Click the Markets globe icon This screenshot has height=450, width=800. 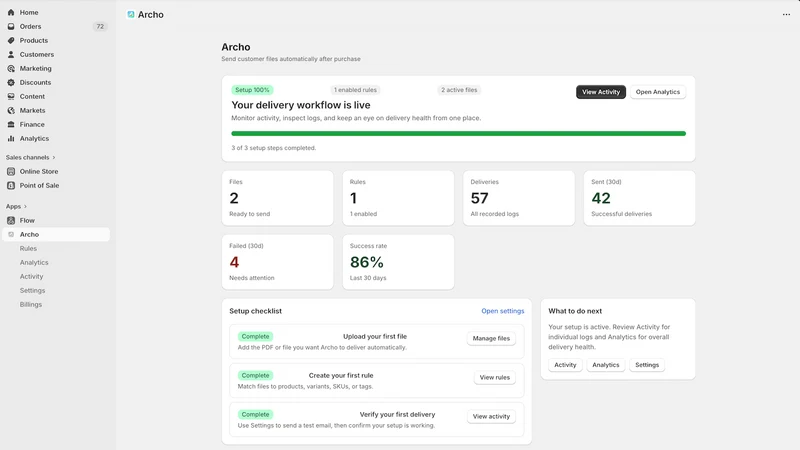pos(11,110)
